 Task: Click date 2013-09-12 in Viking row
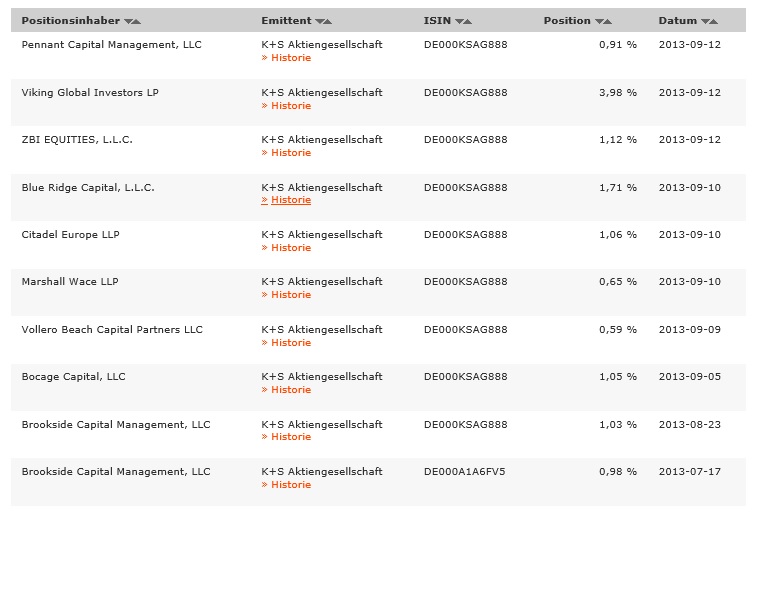[690, 93]
